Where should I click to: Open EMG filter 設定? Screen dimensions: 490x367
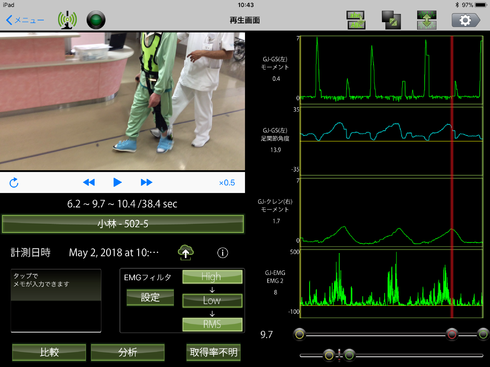pos(150,297)
